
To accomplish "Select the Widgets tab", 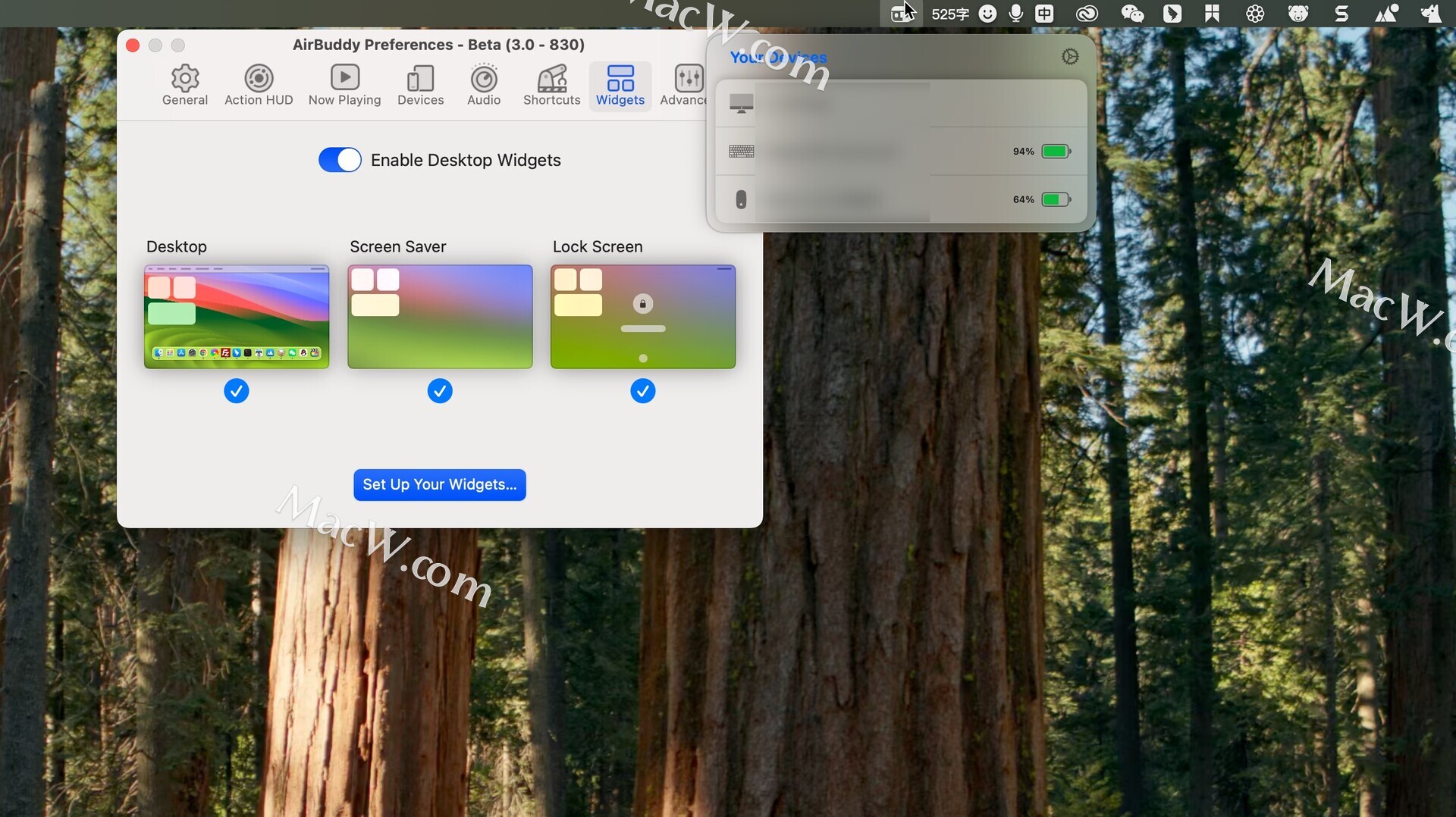I will pyautogui.click(x=620, y=86).
